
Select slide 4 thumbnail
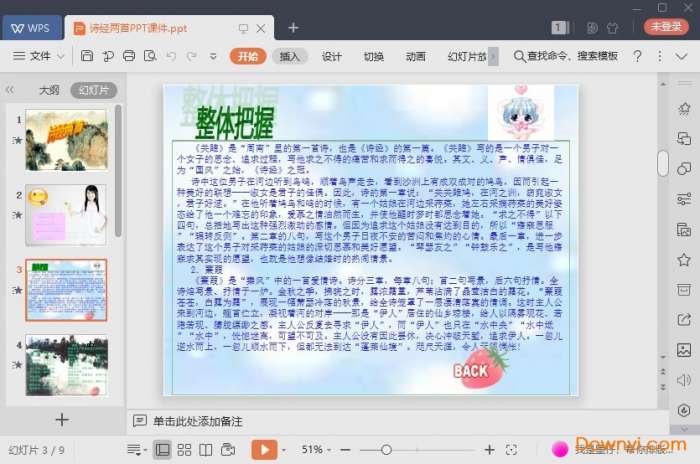tap(67, 365)
